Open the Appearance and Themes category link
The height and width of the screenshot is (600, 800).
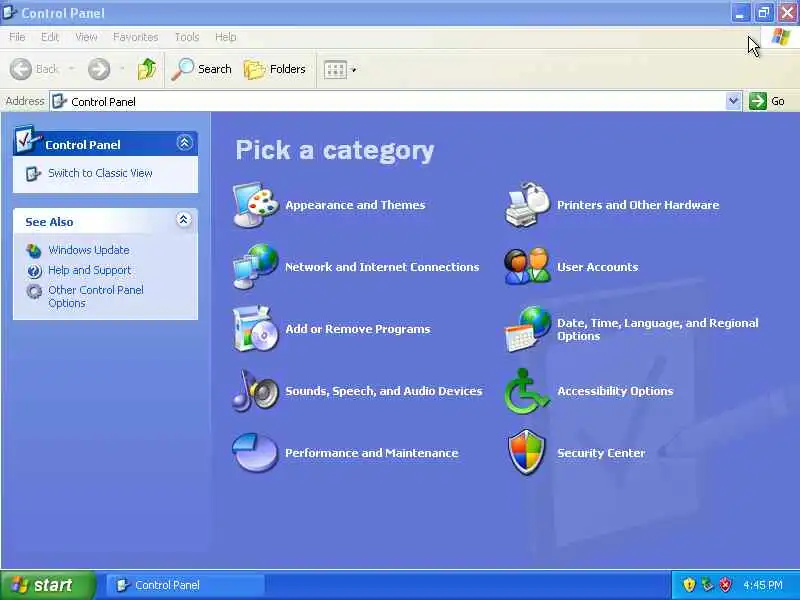(355, 205)
